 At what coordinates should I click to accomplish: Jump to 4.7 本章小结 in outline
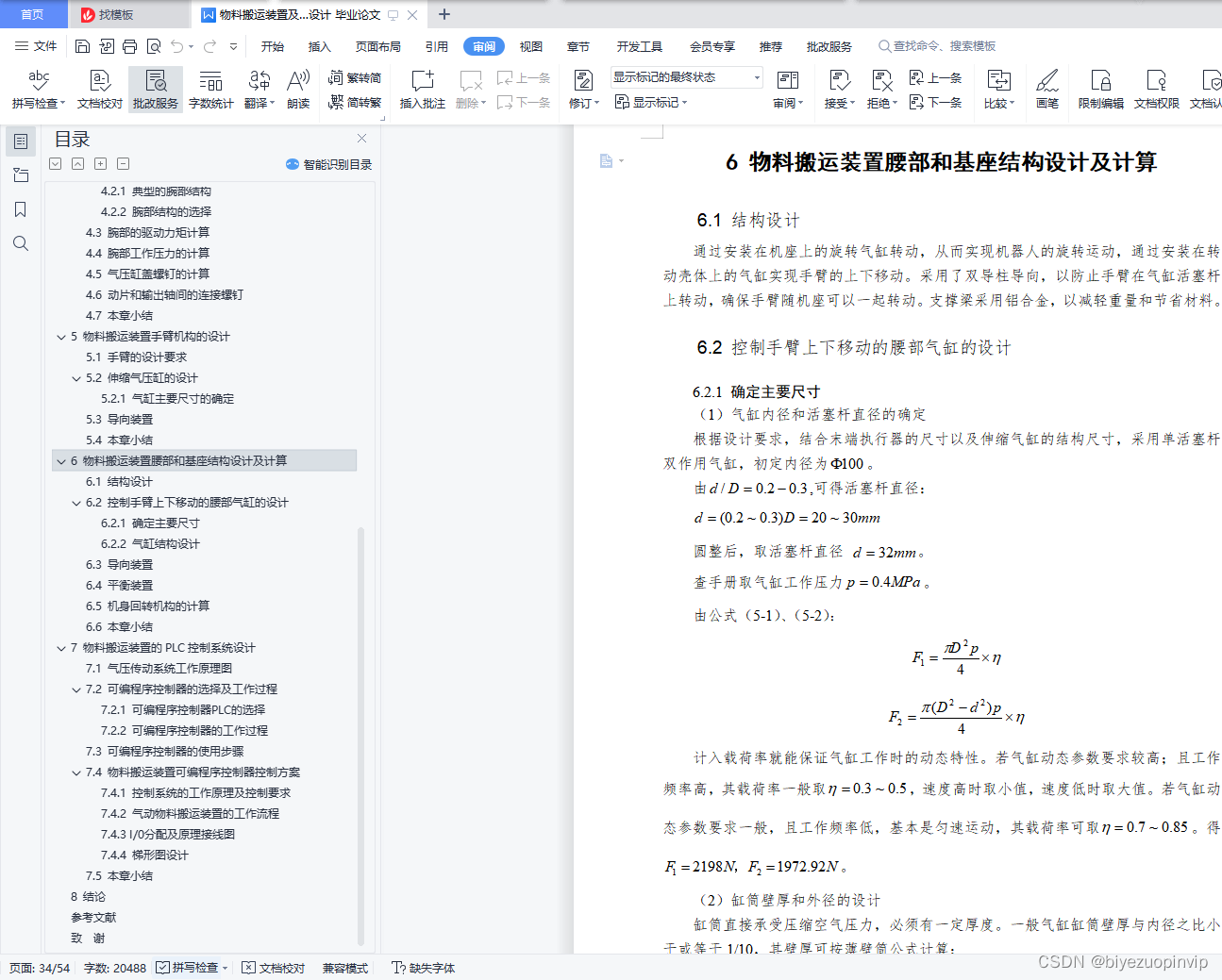click(x=119, y=316)
